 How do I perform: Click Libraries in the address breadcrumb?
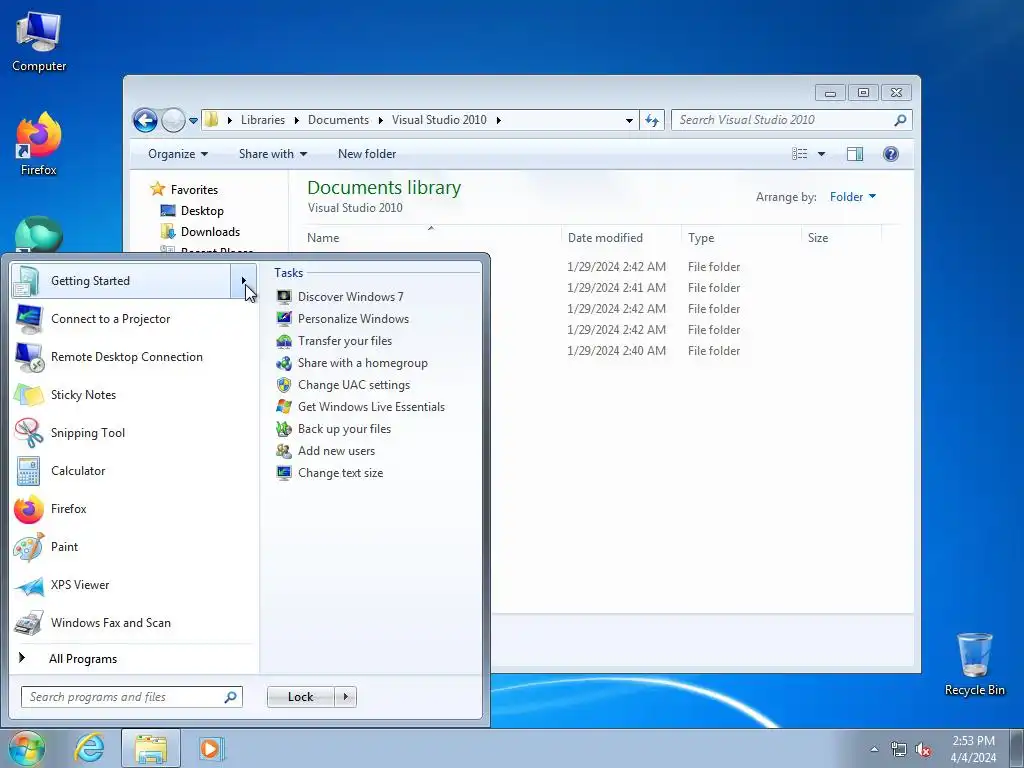[x=263, y=120]
